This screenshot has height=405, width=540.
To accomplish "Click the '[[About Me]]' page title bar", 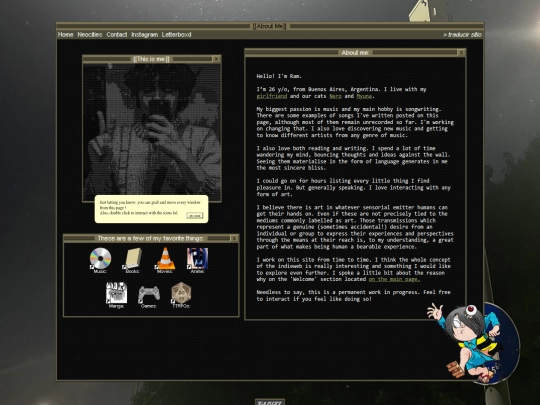I will point(270,26).
